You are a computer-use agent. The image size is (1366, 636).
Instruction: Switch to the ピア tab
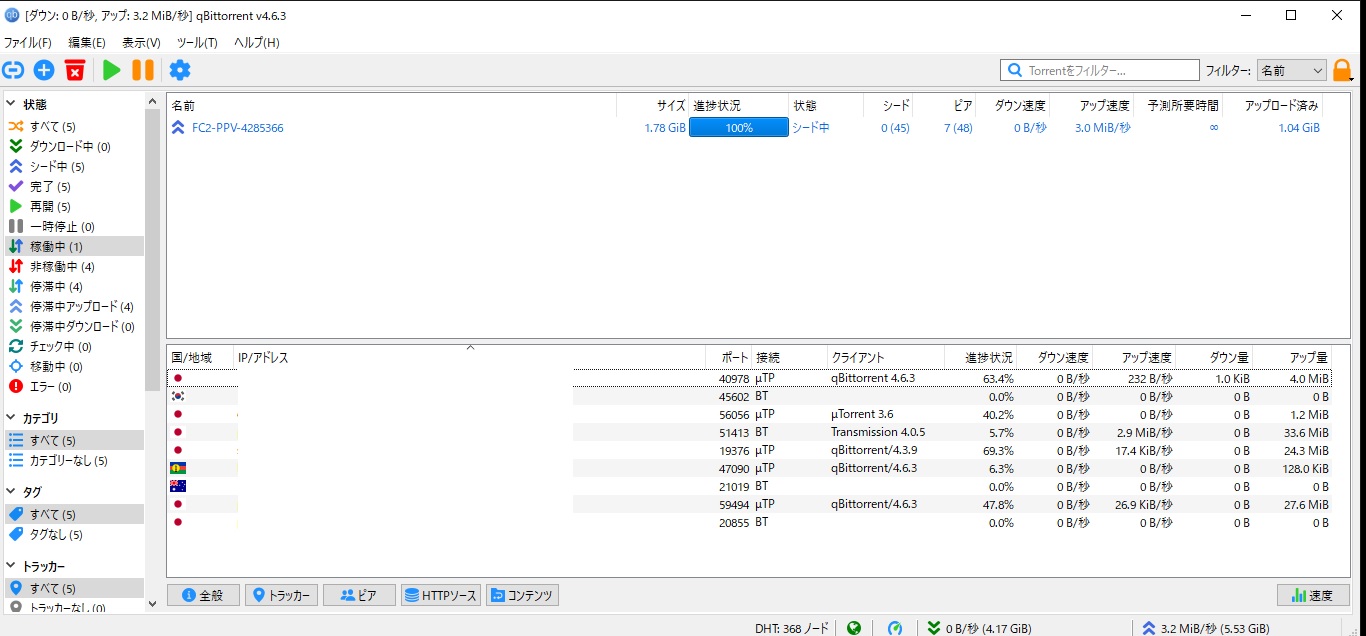[x=359, y=595]
